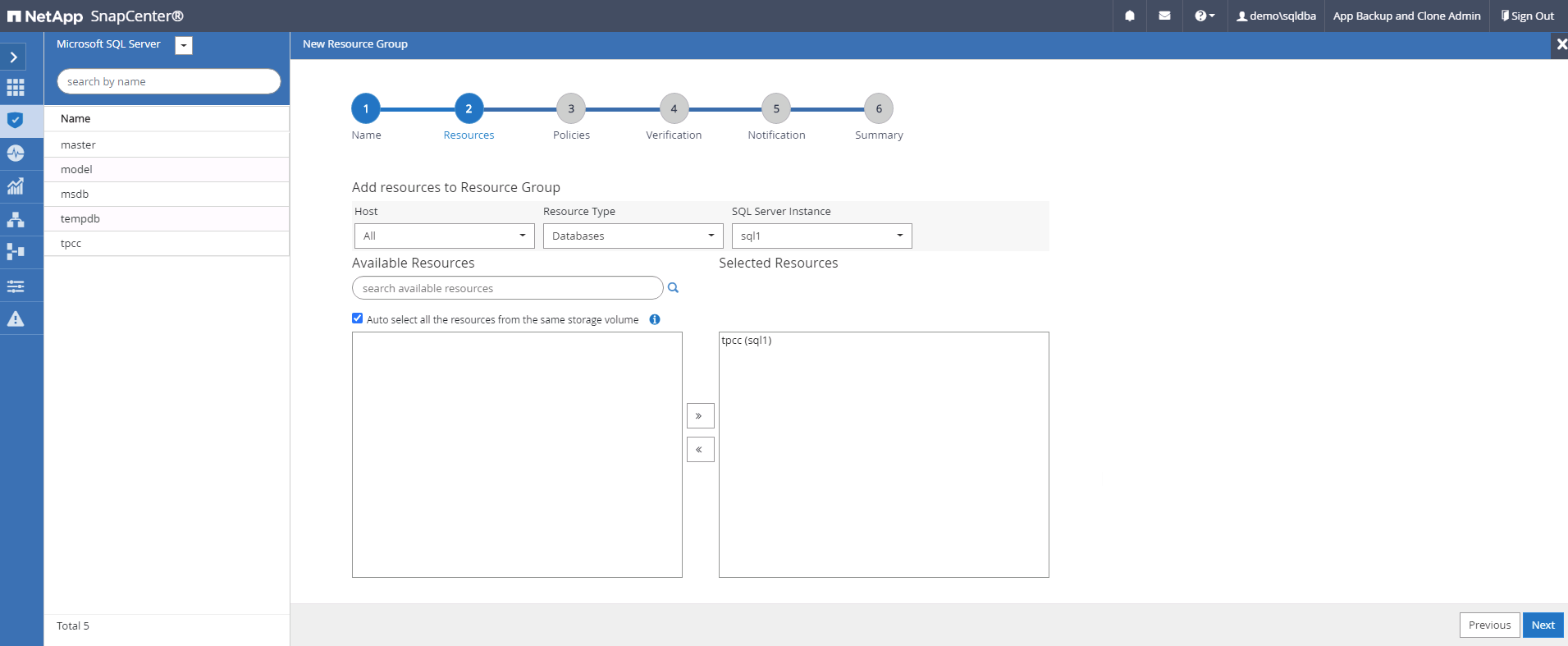Click the Previous button
1568x646 pixels.
1489,625
